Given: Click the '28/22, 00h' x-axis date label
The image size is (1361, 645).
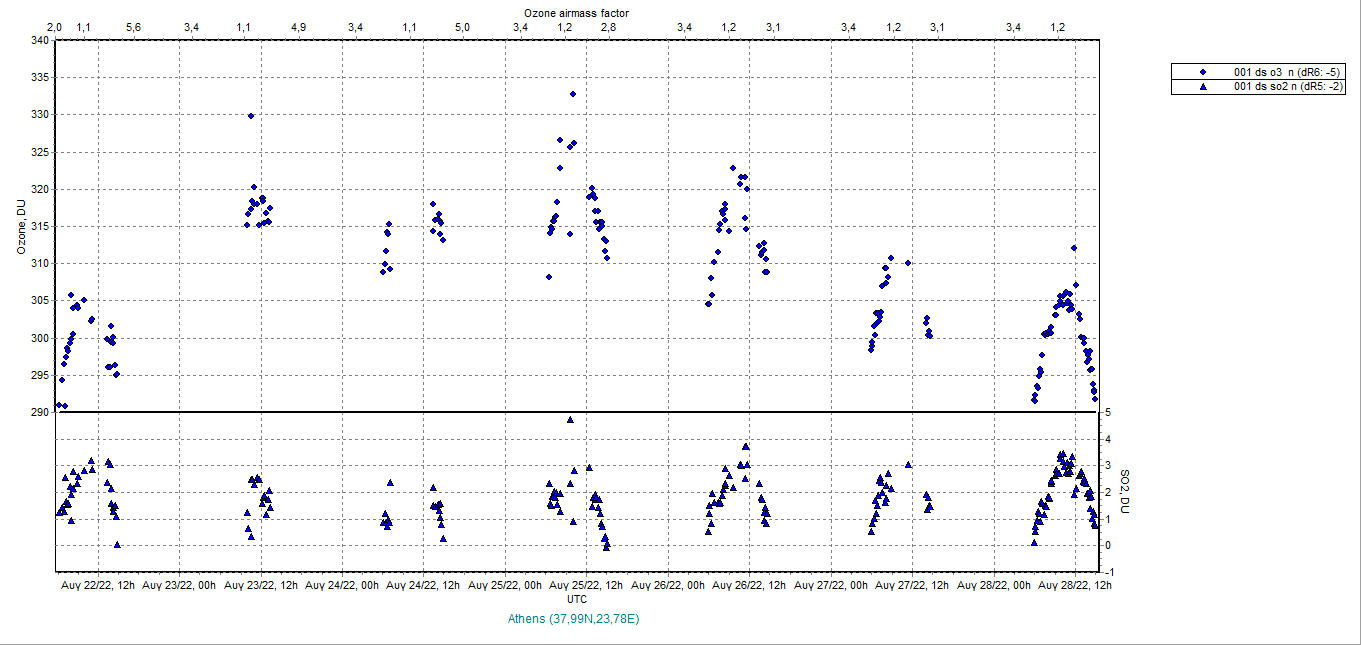Looking at the screenshot, I should (x=994, y=585).
